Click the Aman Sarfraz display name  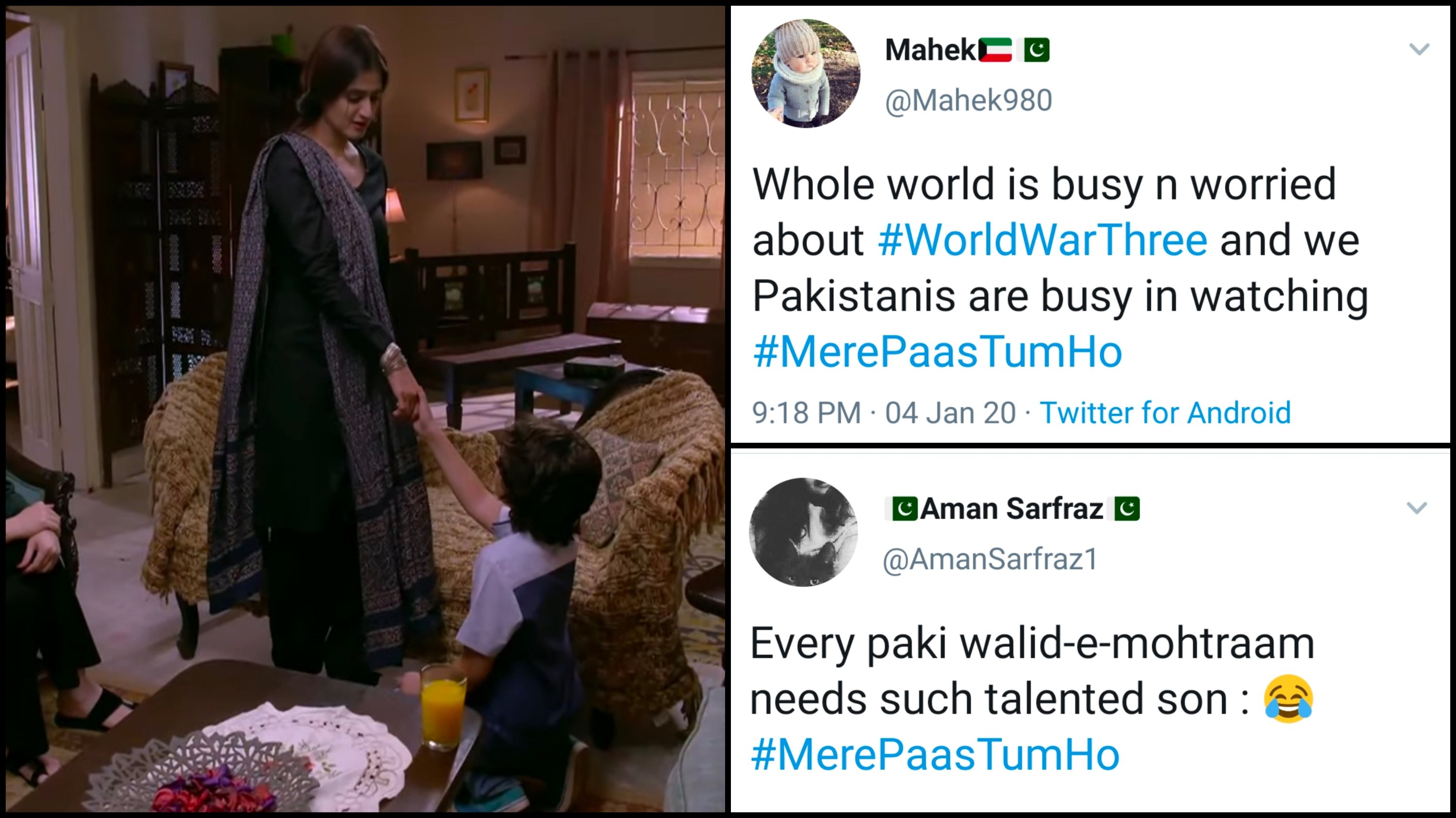pyautogui.click(x=1012, y=508)
